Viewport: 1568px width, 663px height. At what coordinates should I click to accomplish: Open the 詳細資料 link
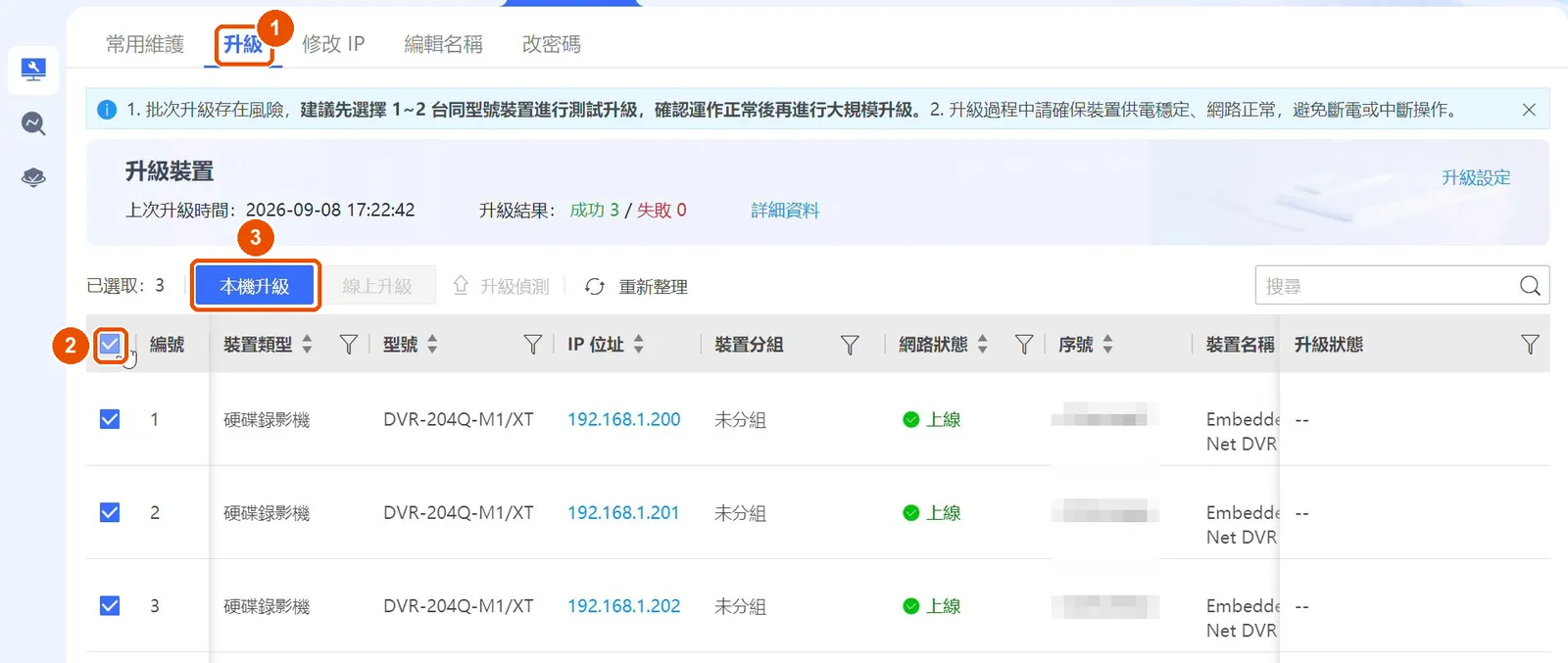(785, 210)
